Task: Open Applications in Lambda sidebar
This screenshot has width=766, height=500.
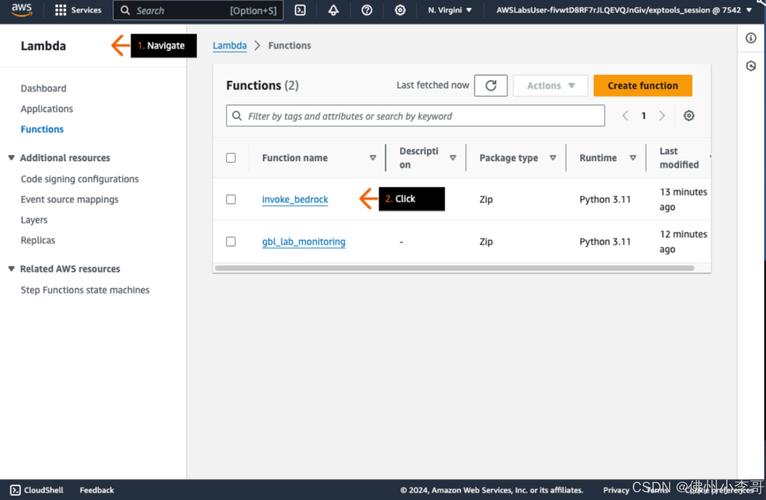Action: pos(46,109)
